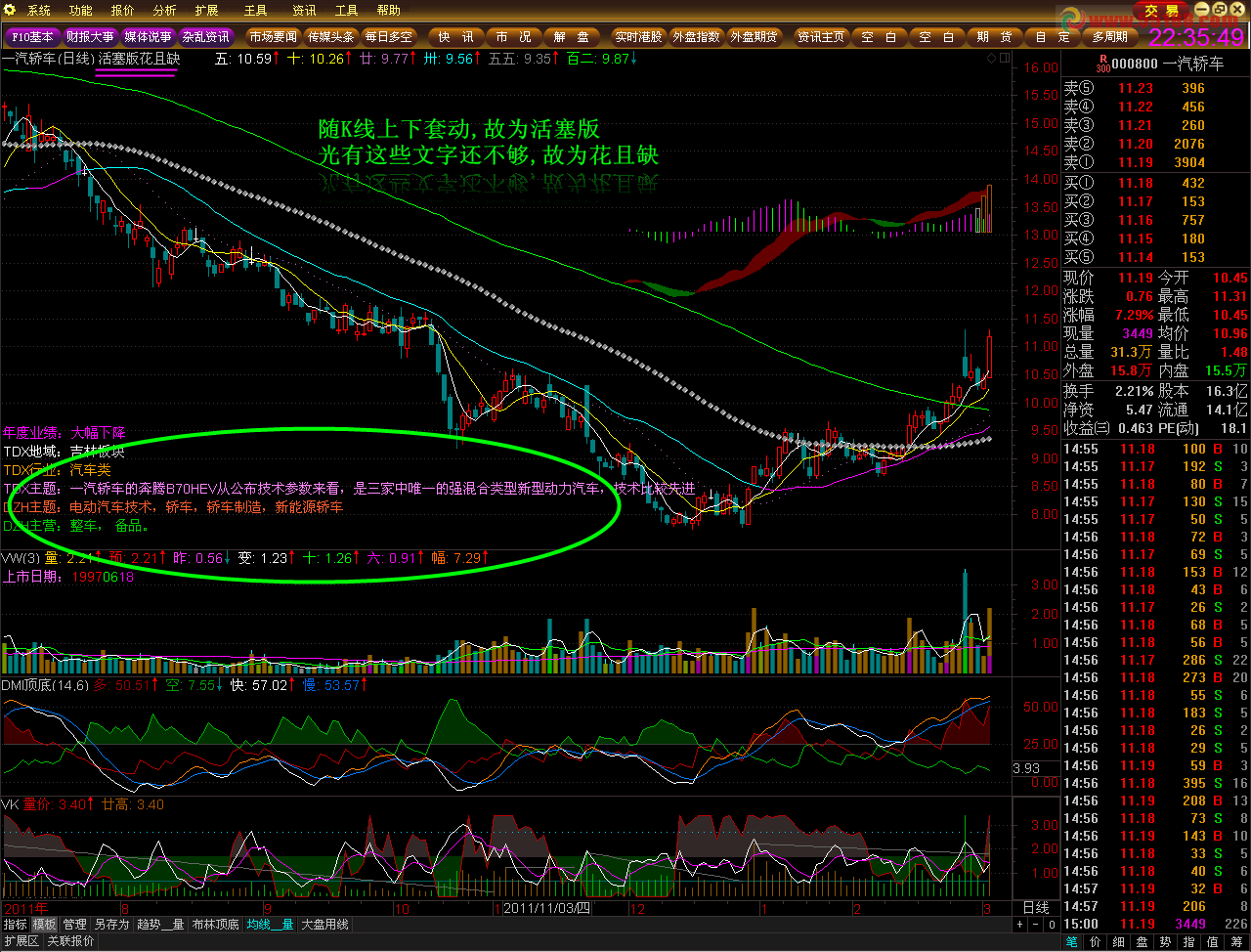Select the 价 tab in the quote panel
Viewport: 1251px width, 952px height.
pos(1095,942)
